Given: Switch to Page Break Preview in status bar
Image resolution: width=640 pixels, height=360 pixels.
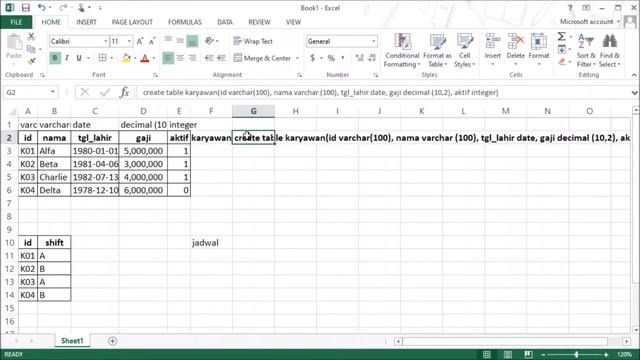Looking at the screenshot, I should 528,354.
